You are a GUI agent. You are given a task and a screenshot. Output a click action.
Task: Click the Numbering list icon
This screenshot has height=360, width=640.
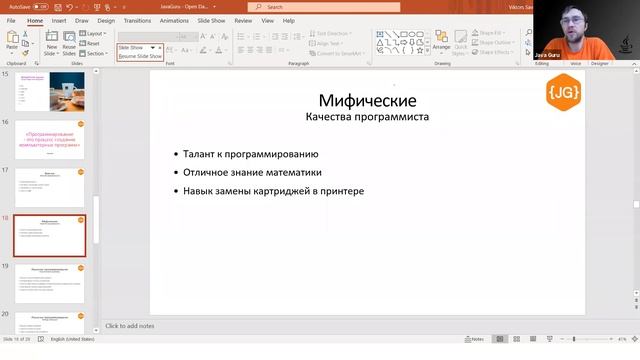[x=257, y=37]
